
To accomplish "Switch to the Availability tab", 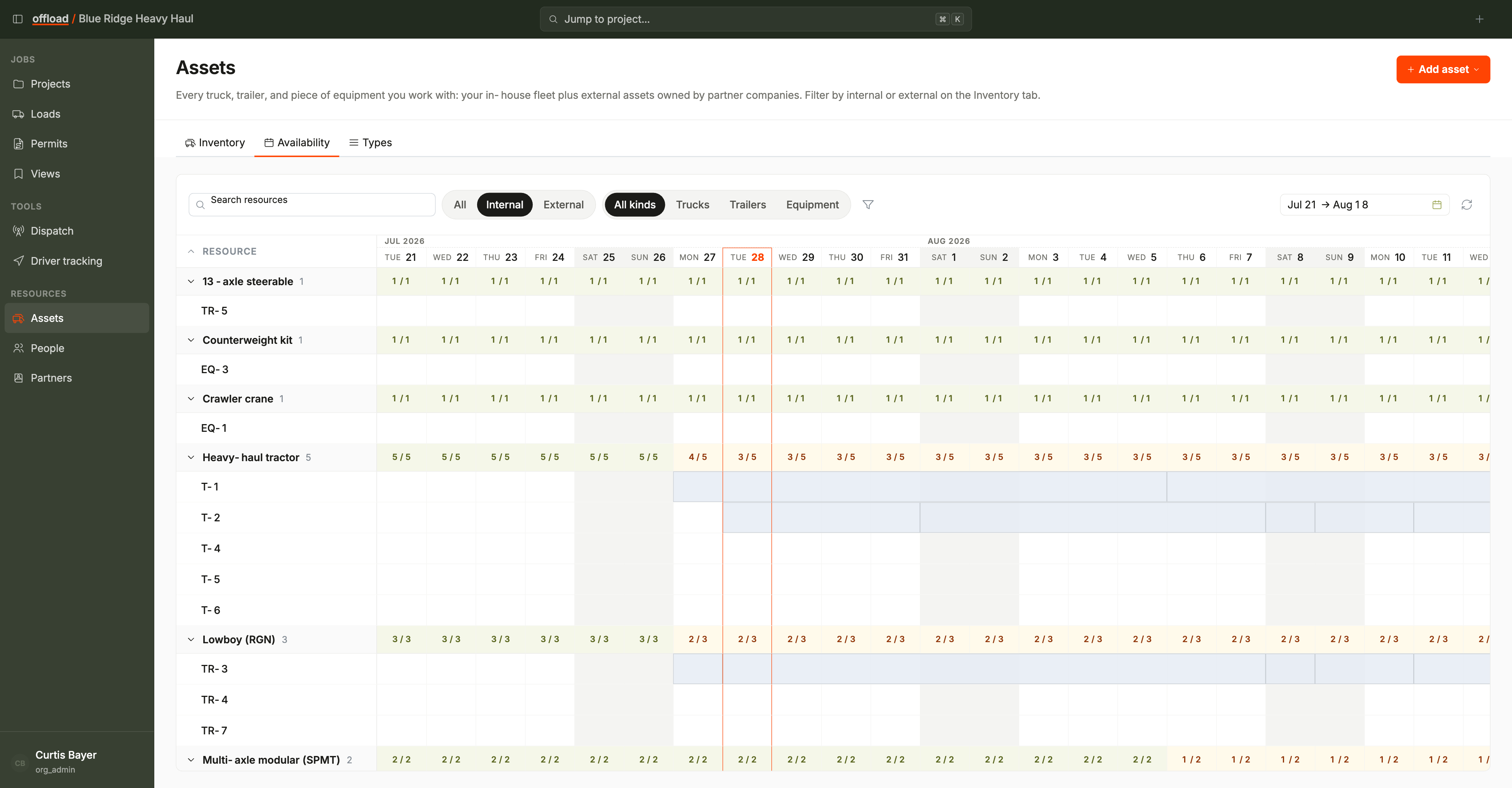I will pyautogui.click(x=296, y=143).
